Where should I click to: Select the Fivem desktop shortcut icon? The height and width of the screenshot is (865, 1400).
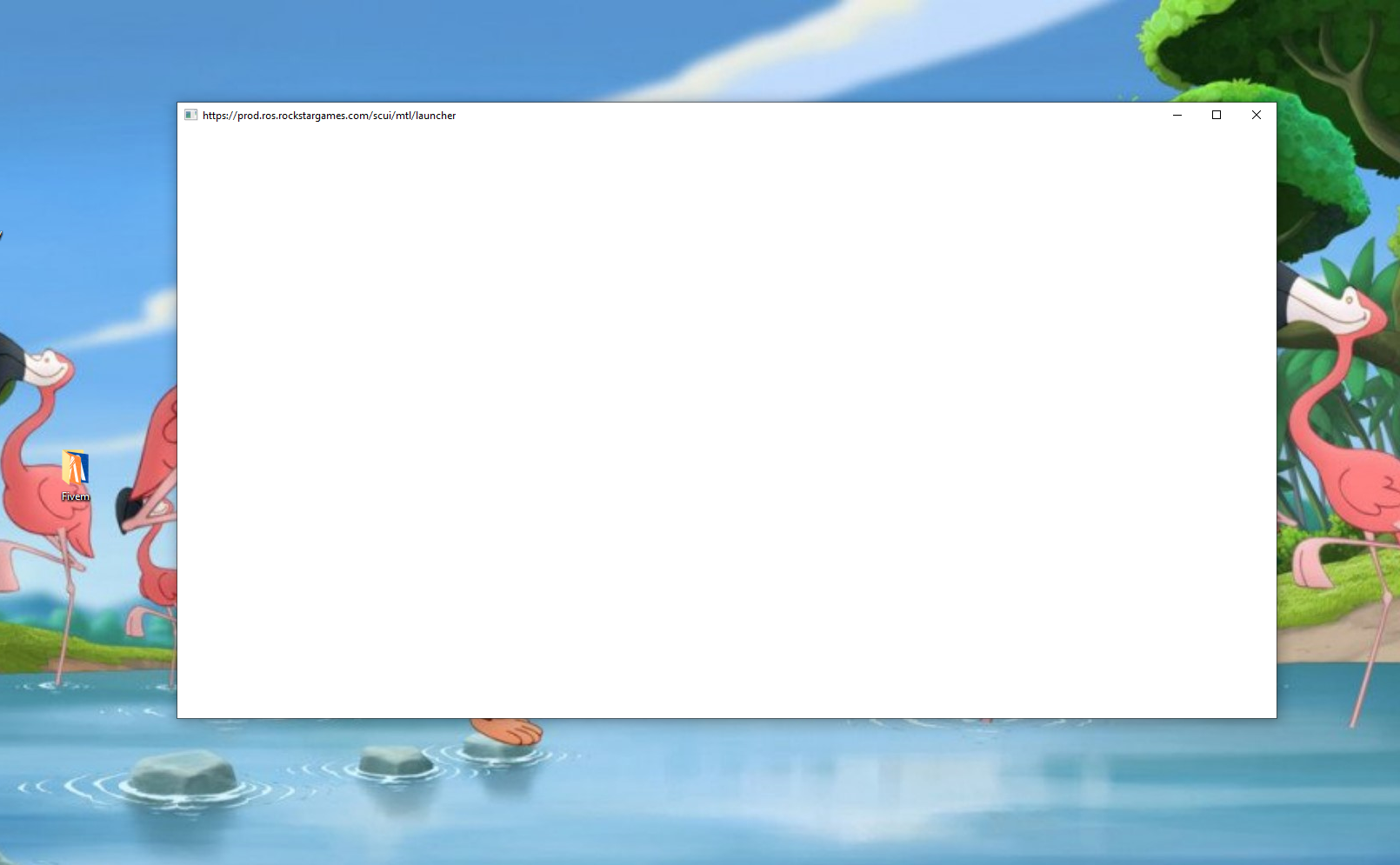(x=75, y=468)
